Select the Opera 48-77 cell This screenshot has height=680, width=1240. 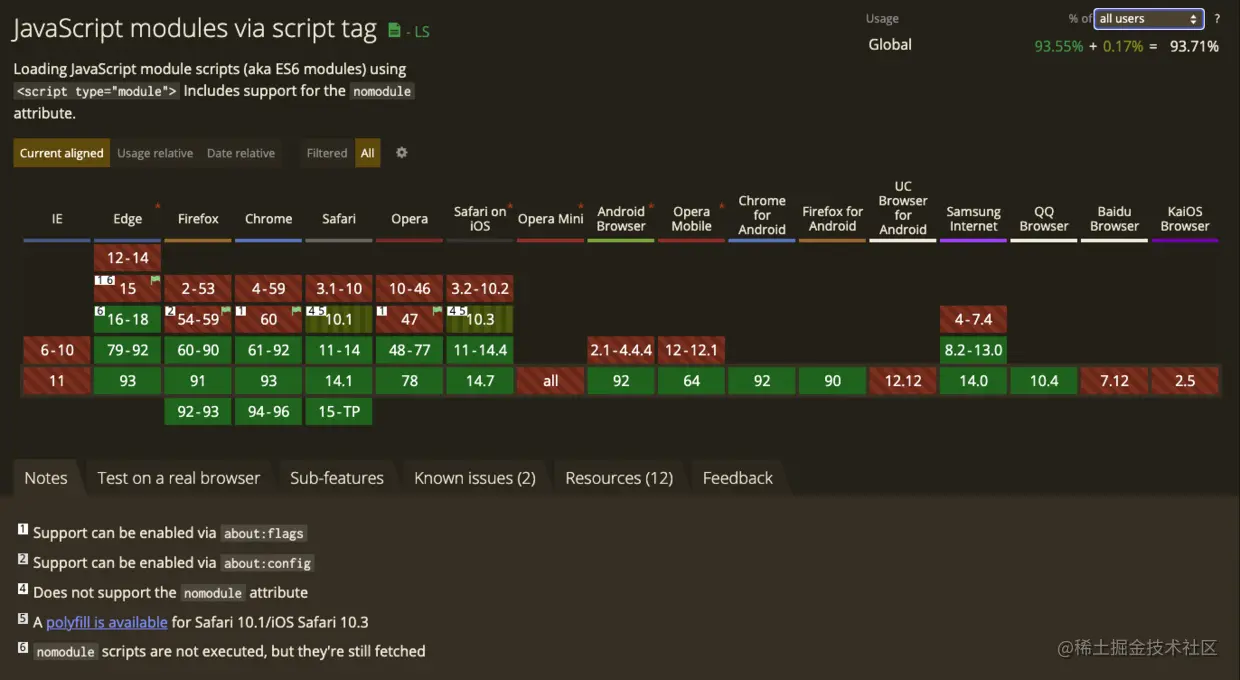[409, 350]
